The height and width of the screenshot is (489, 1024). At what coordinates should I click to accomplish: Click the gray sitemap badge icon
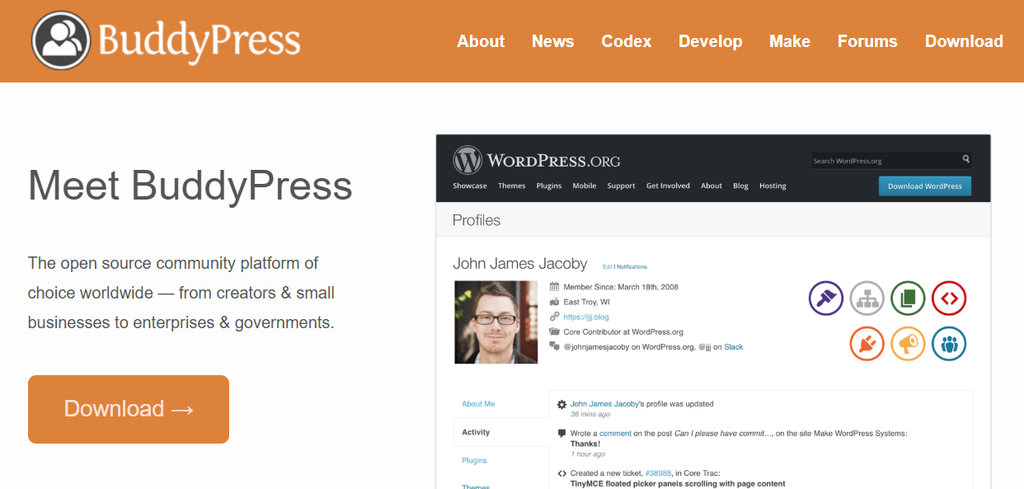pyautogui.click(x=867, y=298)
